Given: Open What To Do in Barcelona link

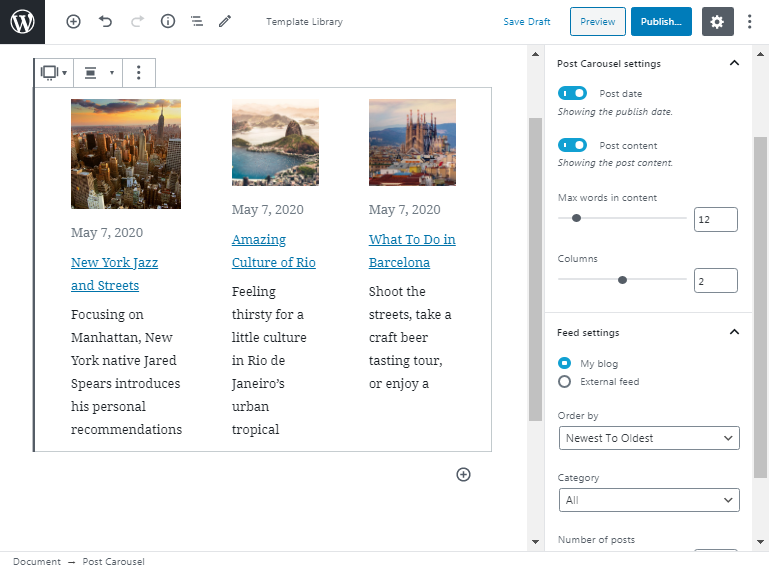Looking at the screenshot, I should click(412, 251).
